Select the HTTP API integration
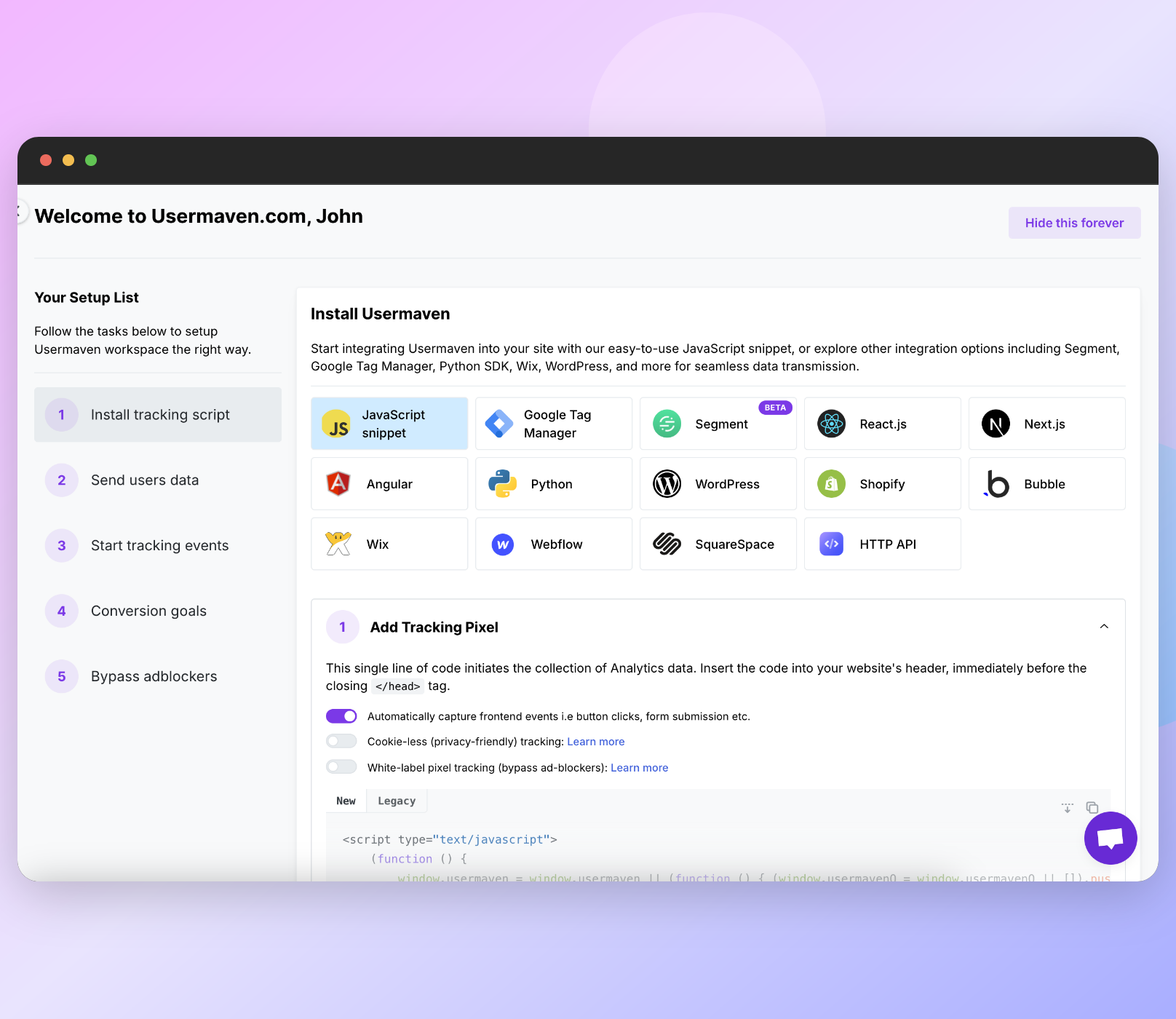Viewport: 1176px width, 1019px height. (x=883, y=544)
